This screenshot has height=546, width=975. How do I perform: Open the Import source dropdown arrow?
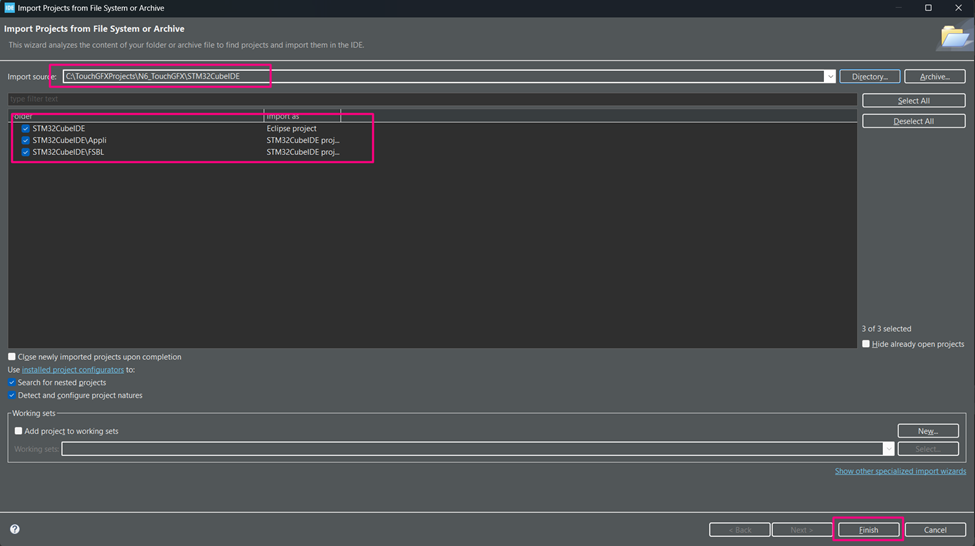[x=829, y=76]
